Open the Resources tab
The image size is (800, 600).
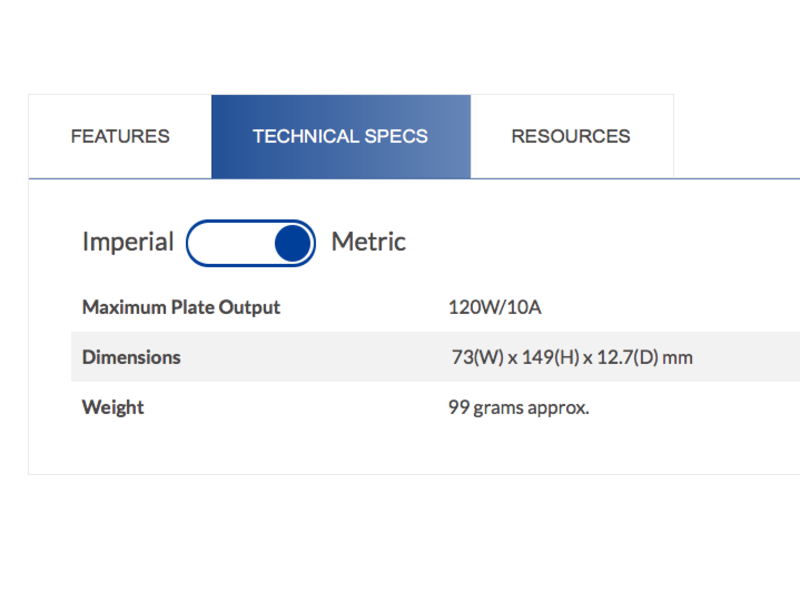click(571, 136)
